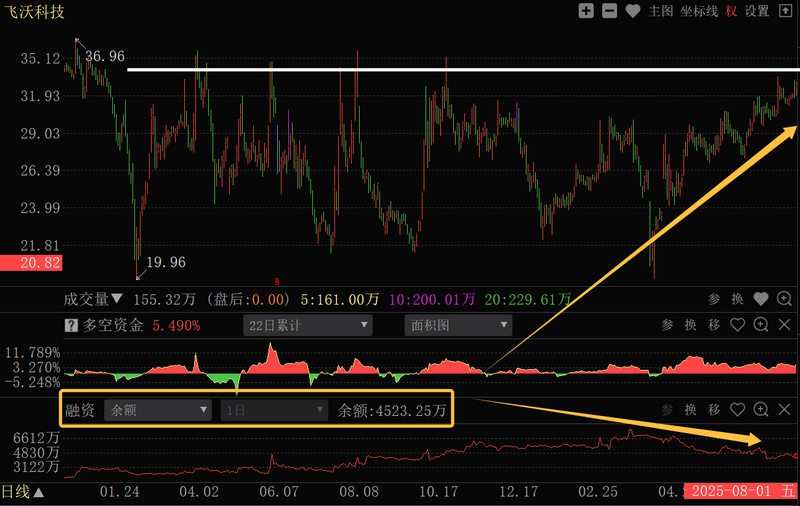Click the 设置 settings button
Viewport: 800px width, 506px height.
point(757,11)
